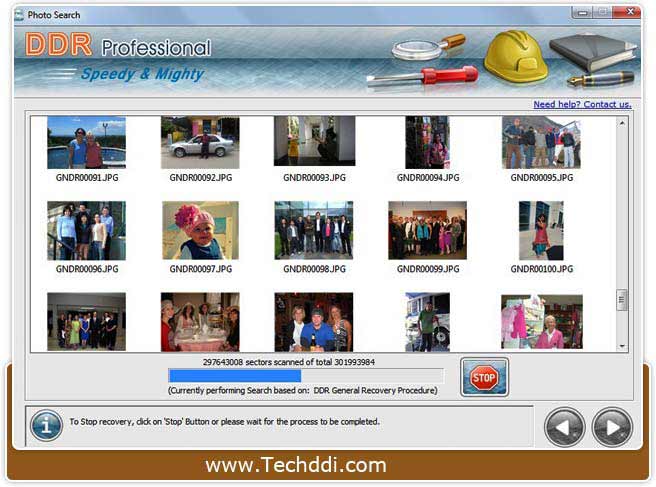
Task: Minimize the Photo Search window
Action: tap(582, 13)
